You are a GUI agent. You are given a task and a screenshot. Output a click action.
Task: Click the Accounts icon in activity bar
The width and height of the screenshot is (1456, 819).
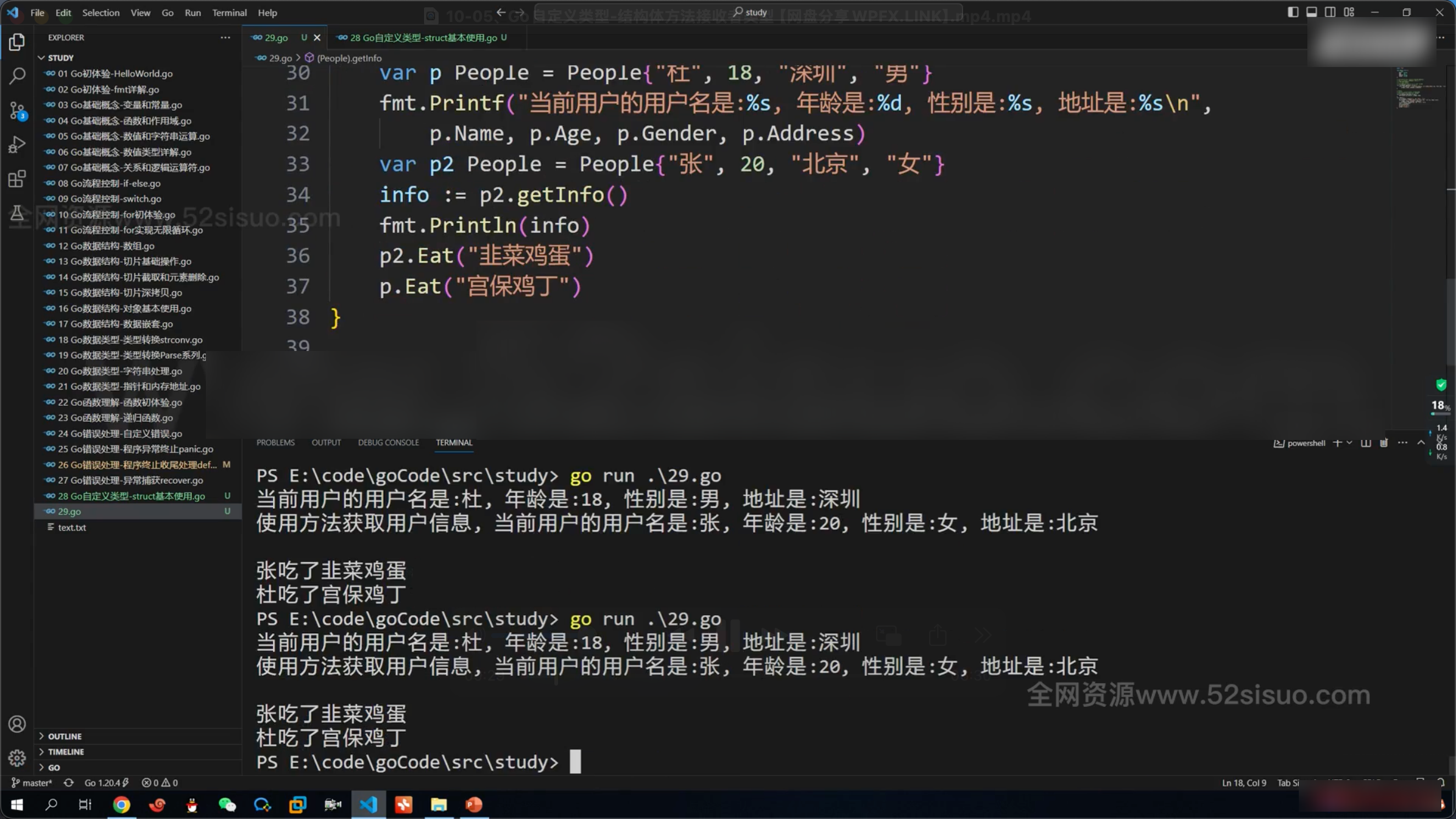pyautogui.click(x=17, y=724)
